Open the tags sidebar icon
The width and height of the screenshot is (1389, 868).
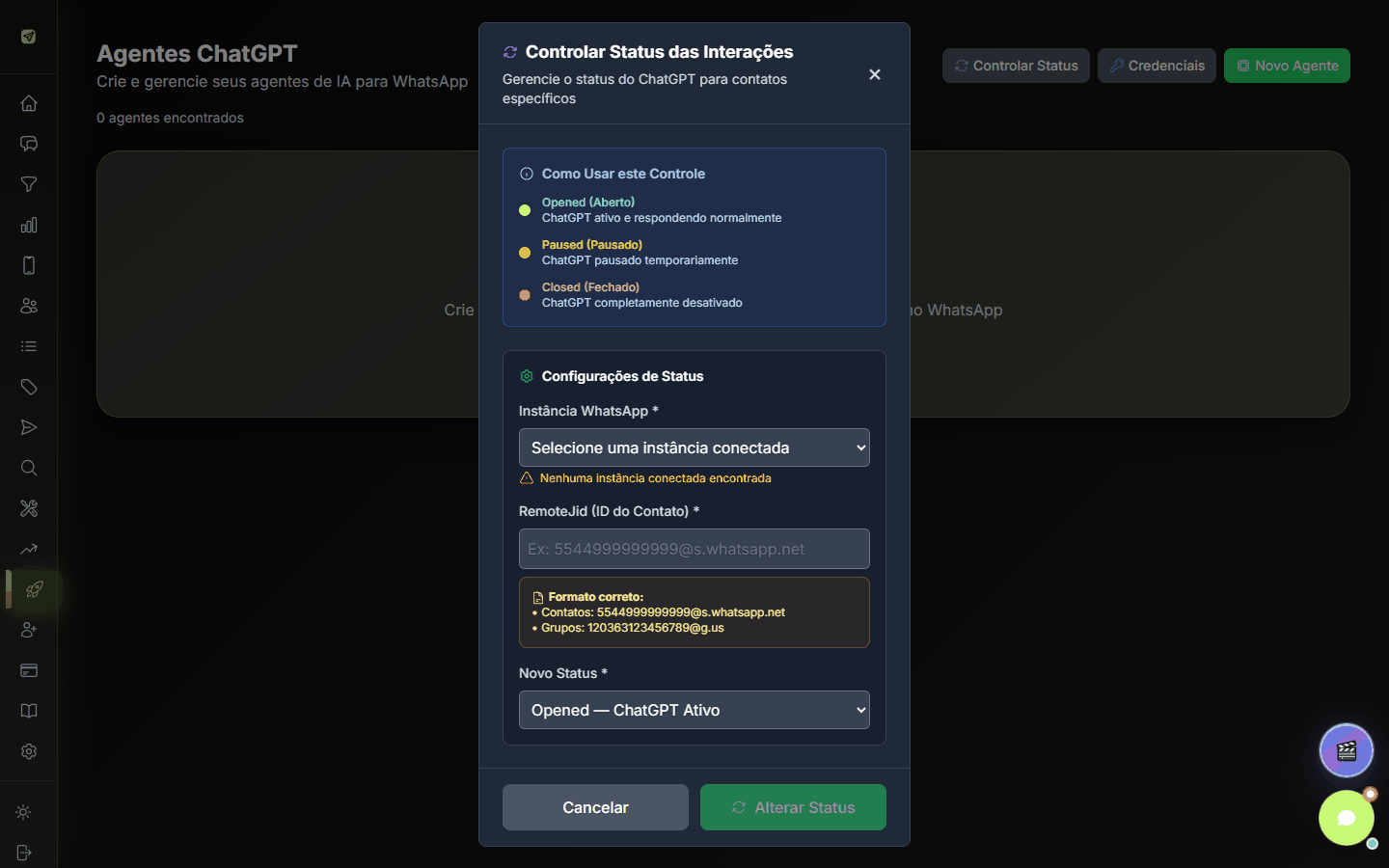(29, 387)
